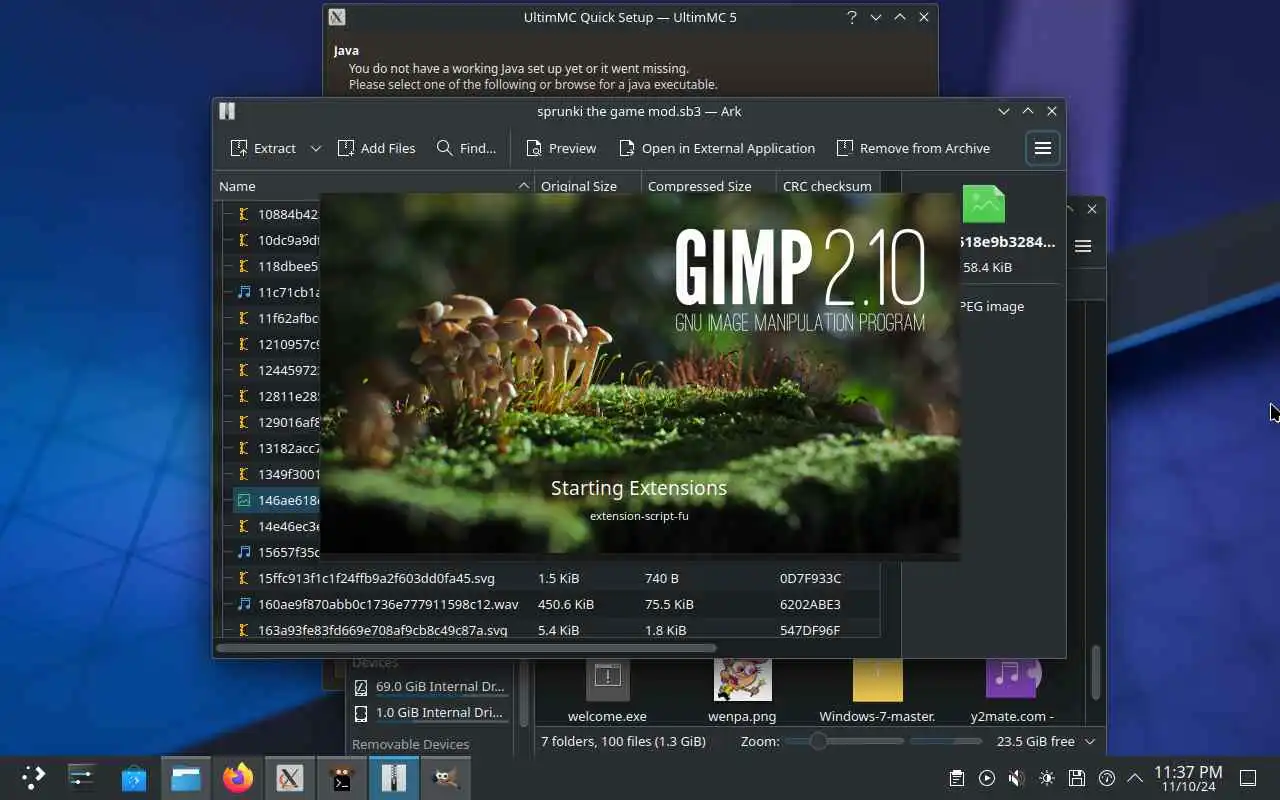Open the clock showing 11:37 PM
The image size is (1280, 800).
(1188, 778)
